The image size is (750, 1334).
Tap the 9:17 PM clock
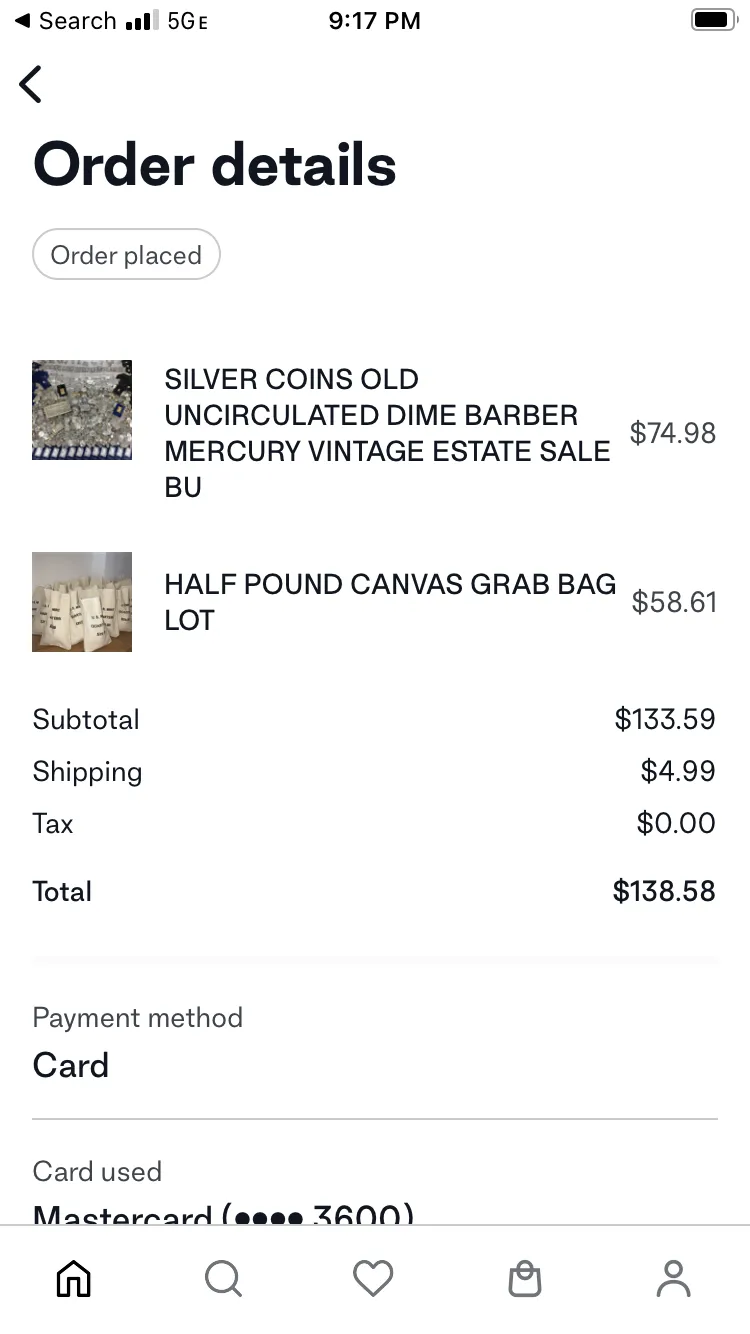click(374, 20)
